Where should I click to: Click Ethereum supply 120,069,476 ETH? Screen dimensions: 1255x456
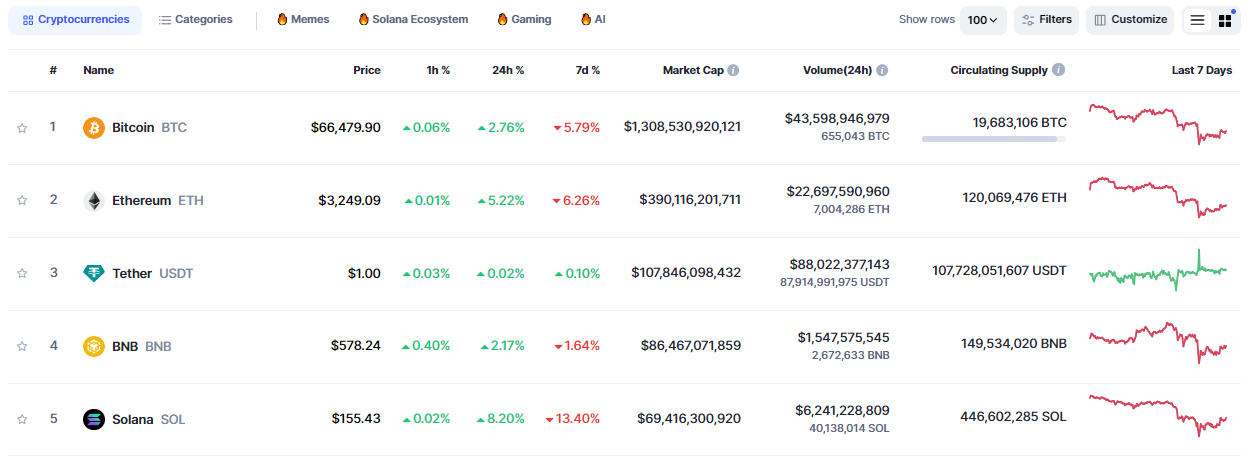1015,198
